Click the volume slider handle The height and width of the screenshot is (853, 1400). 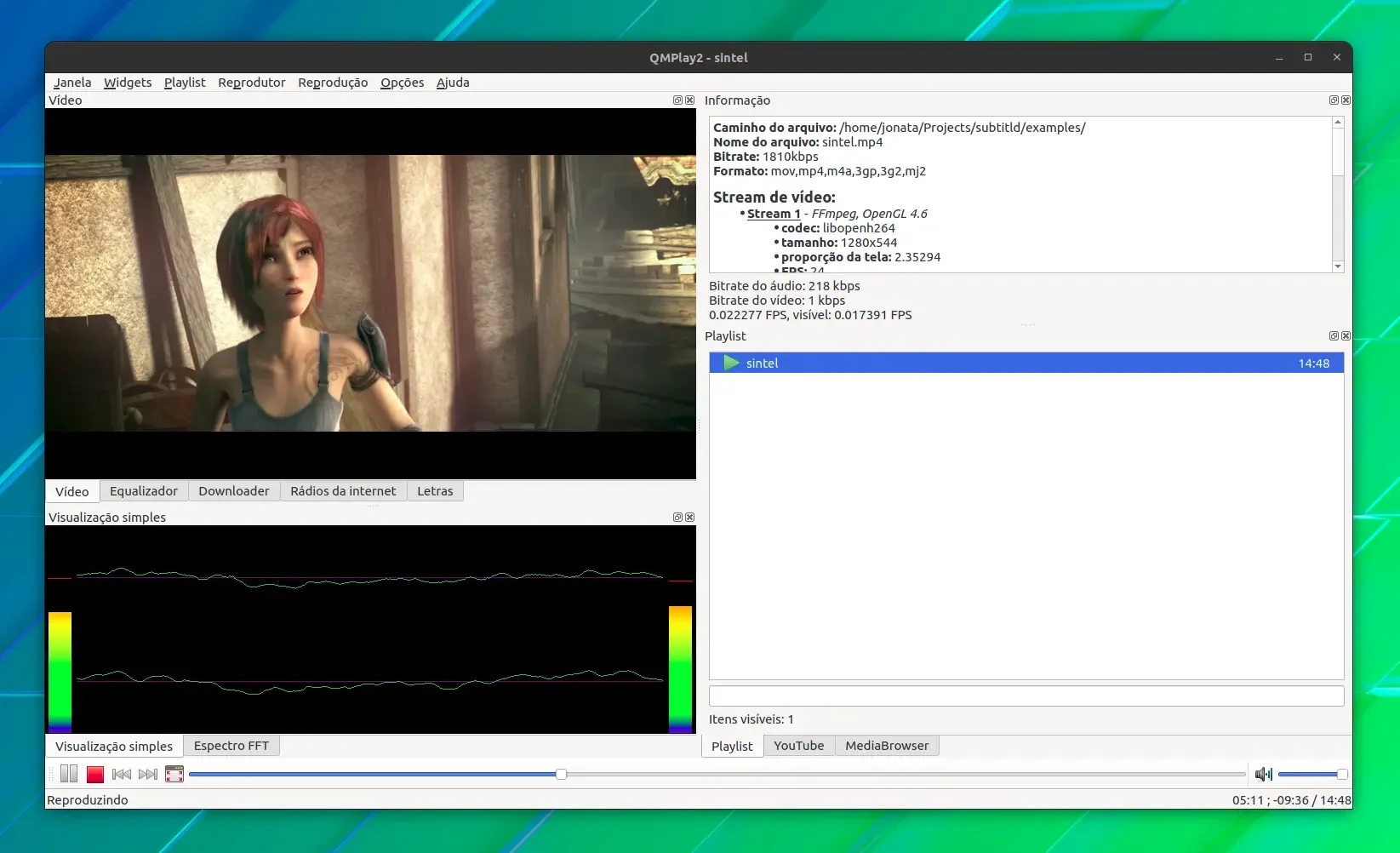coord(1342,774)
